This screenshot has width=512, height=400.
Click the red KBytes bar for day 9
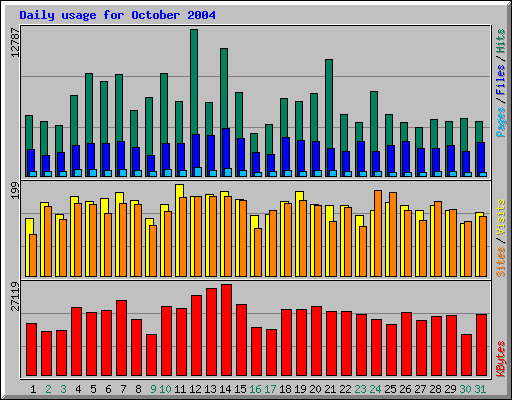(x=151, y=355)
